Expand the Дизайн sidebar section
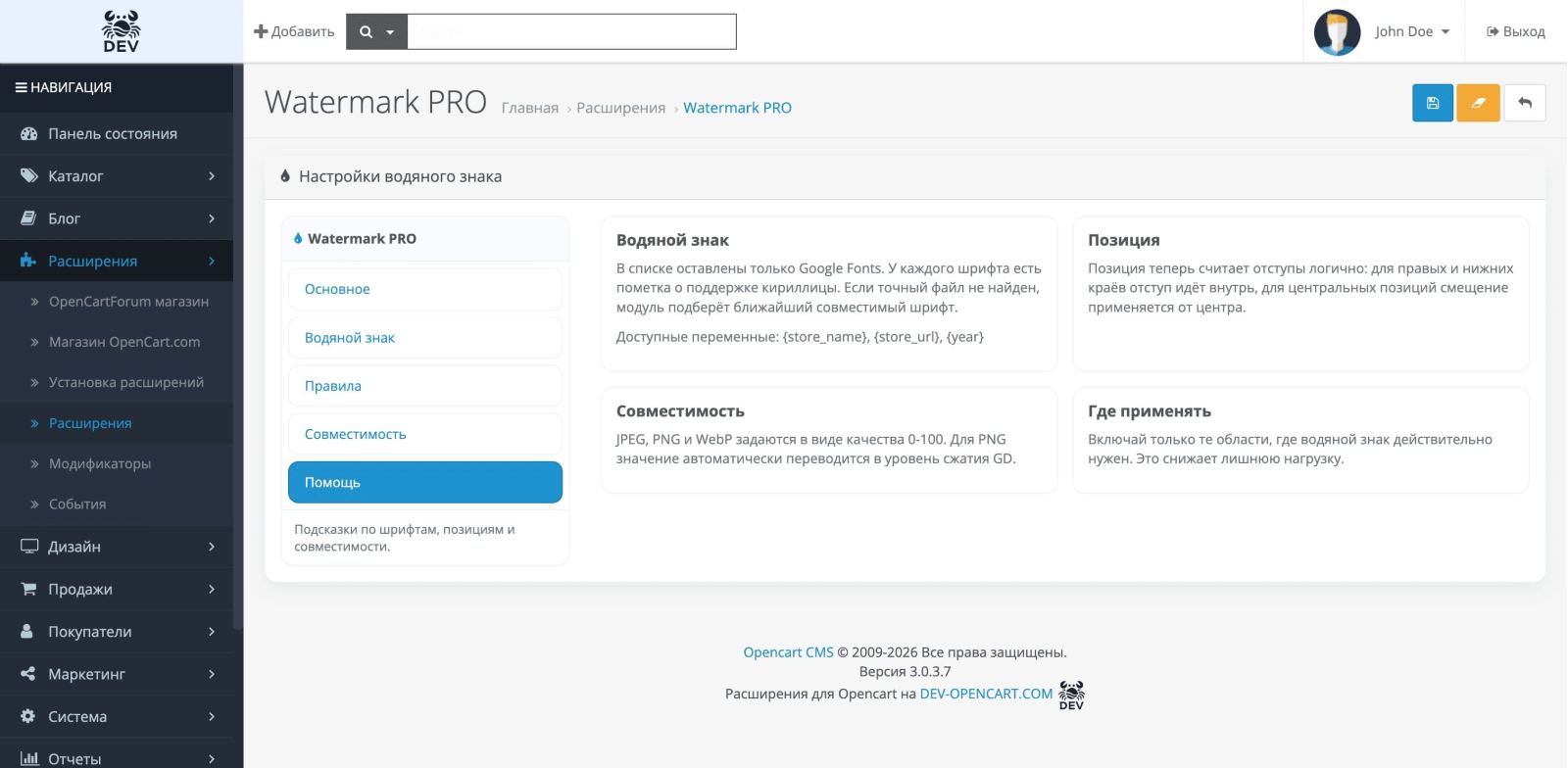This screenshot has width=1568, height=768. 117,547
